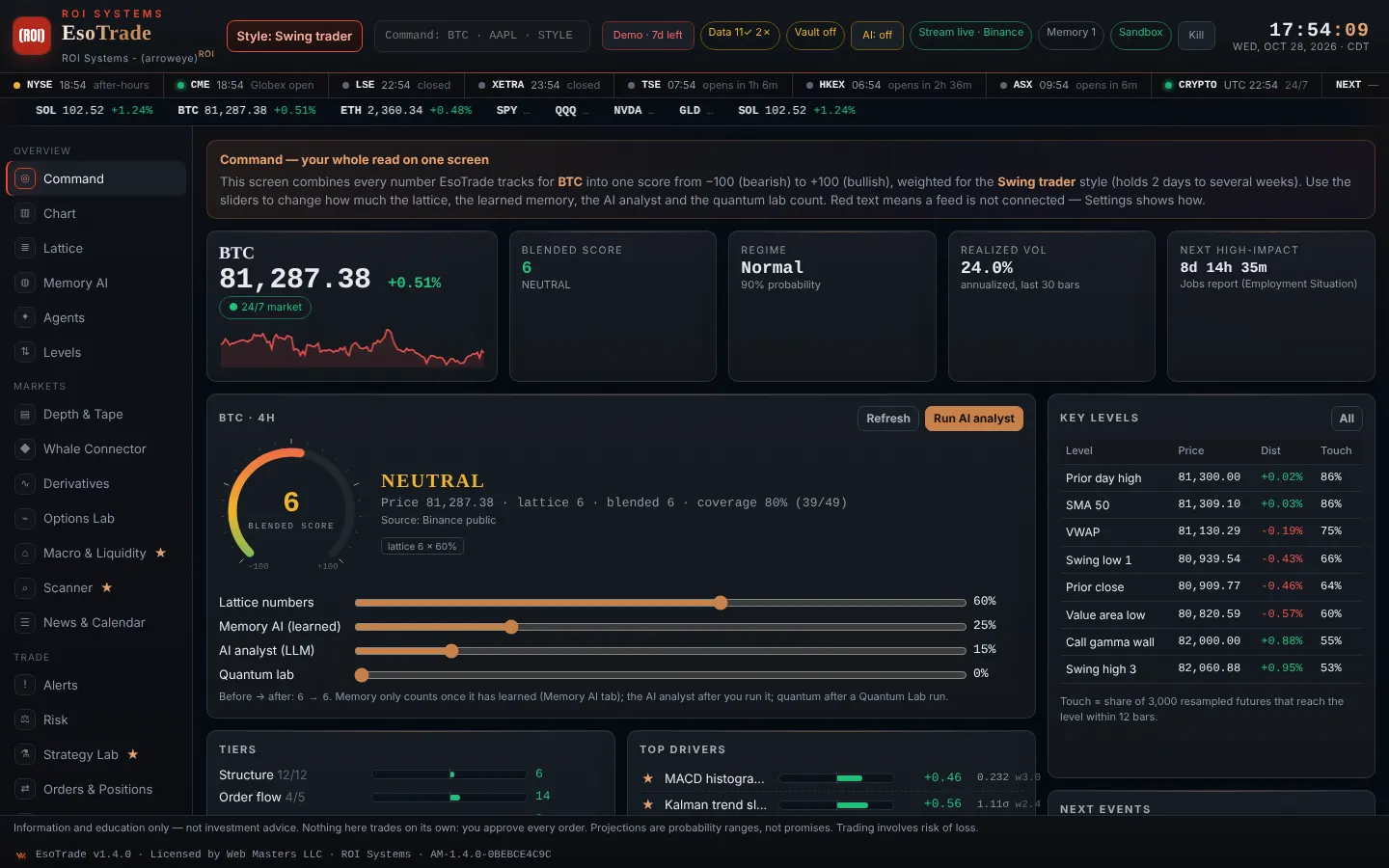The height and width of the screenshot is (868, 1389).
Task: Open the Memory 1 pill
Action: [x=1071, y=35]
